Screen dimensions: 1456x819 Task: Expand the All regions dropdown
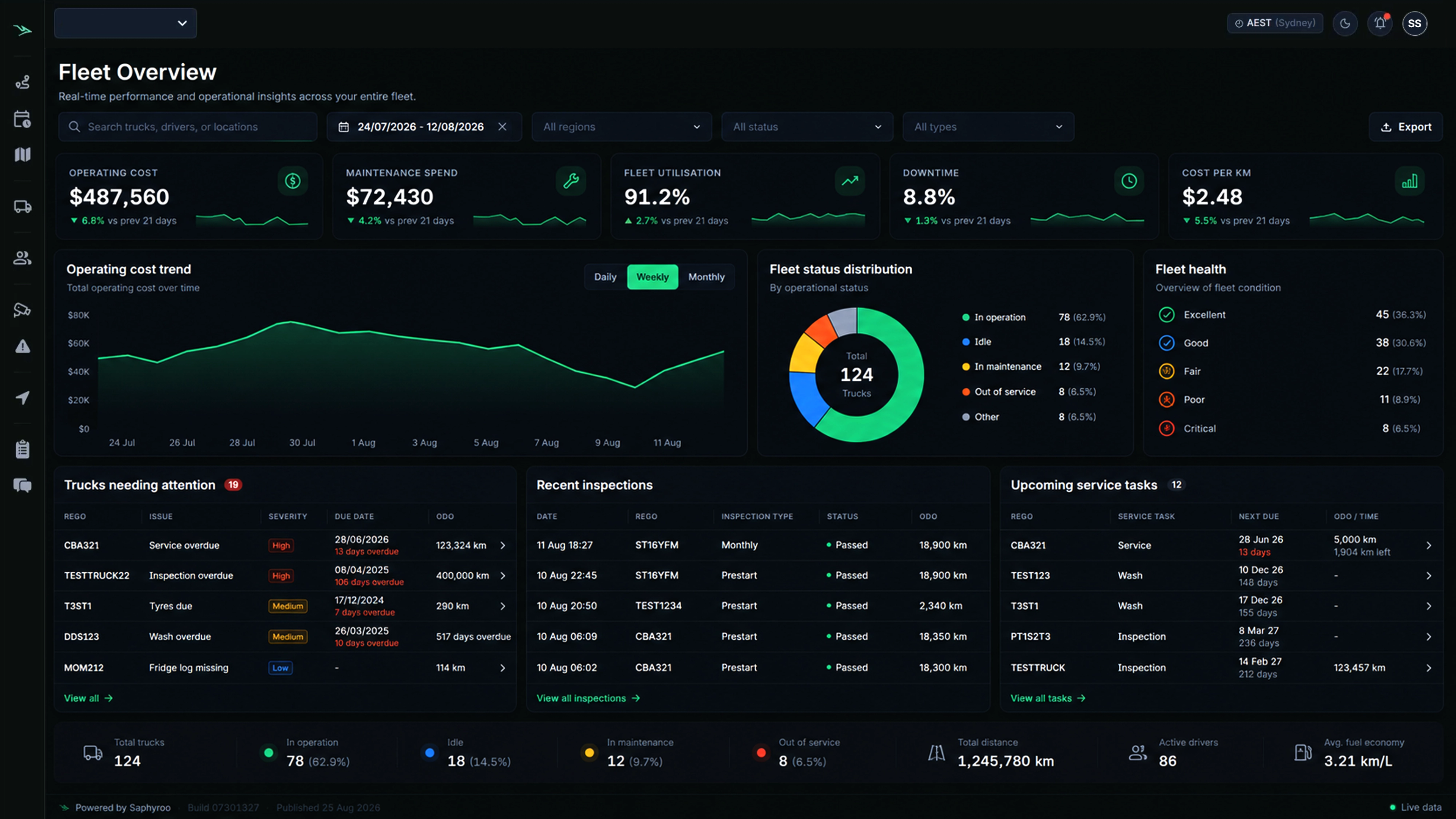tap(621, 127)
